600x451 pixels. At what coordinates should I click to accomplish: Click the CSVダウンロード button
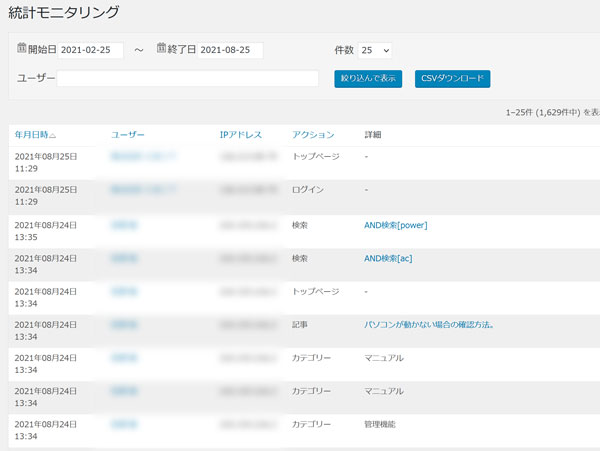point(452,78)
